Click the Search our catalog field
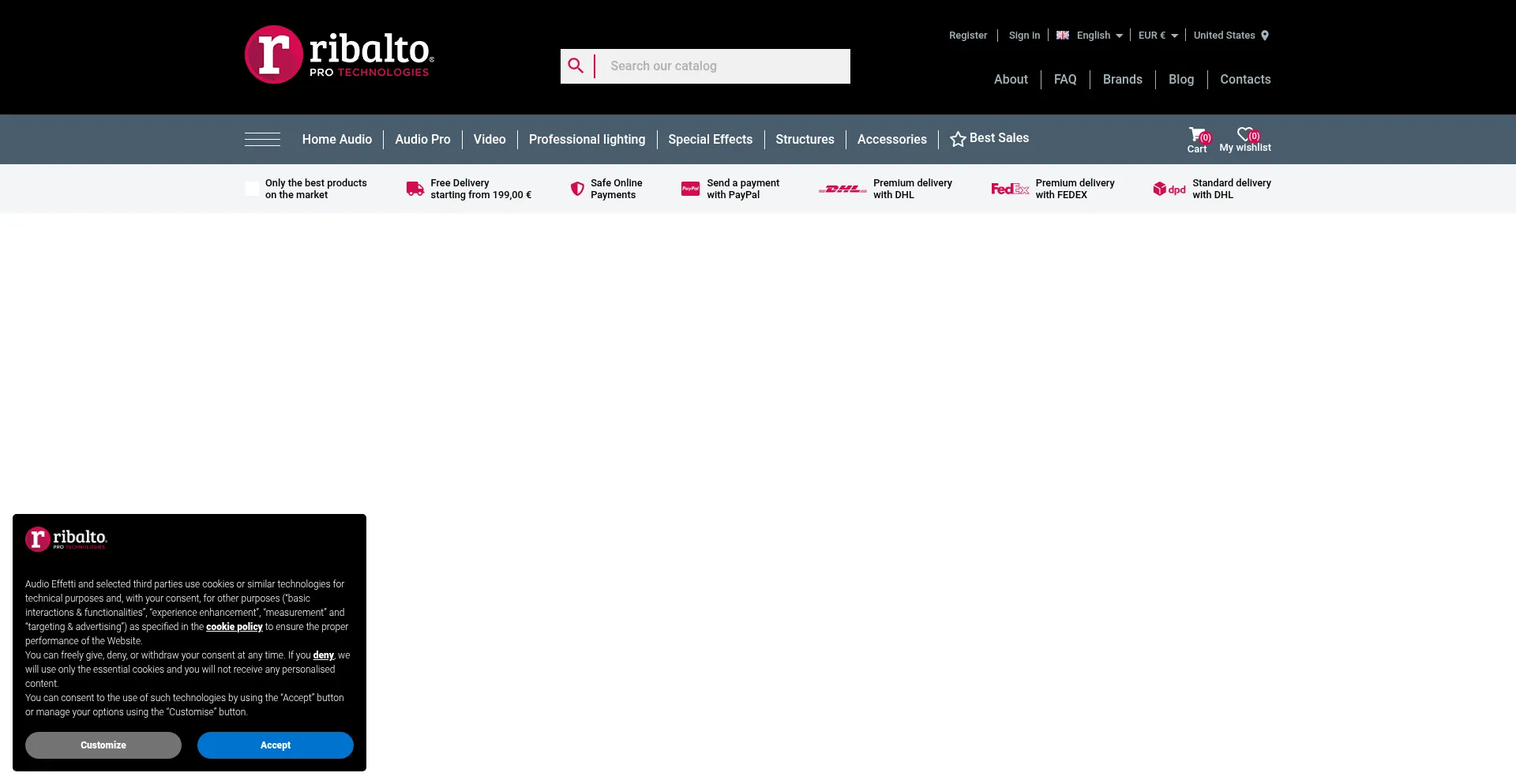1516x784 pixels. [722, 66]
